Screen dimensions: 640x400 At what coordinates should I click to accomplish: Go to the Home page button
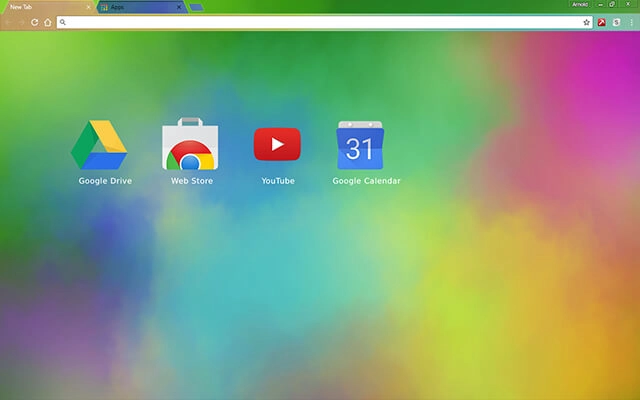point(48,22)
